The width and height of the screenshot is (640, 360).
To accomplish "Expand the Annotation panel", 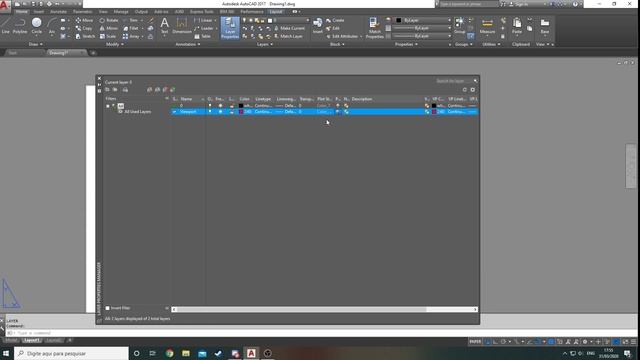I will pyautogui.click(x=188, y=44).
